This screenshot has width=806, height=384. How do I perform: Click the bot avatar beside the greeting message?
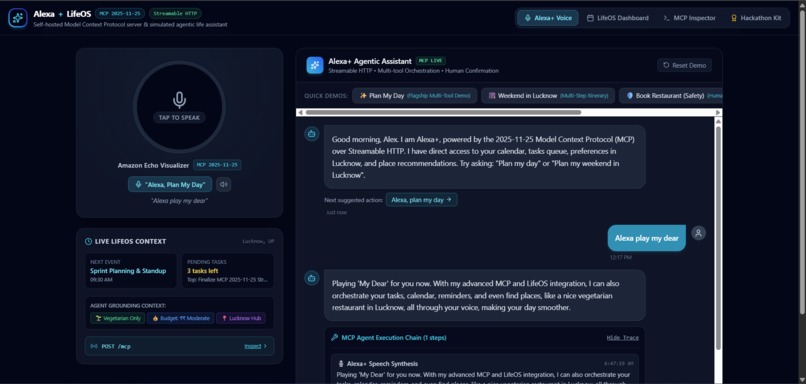311,134
